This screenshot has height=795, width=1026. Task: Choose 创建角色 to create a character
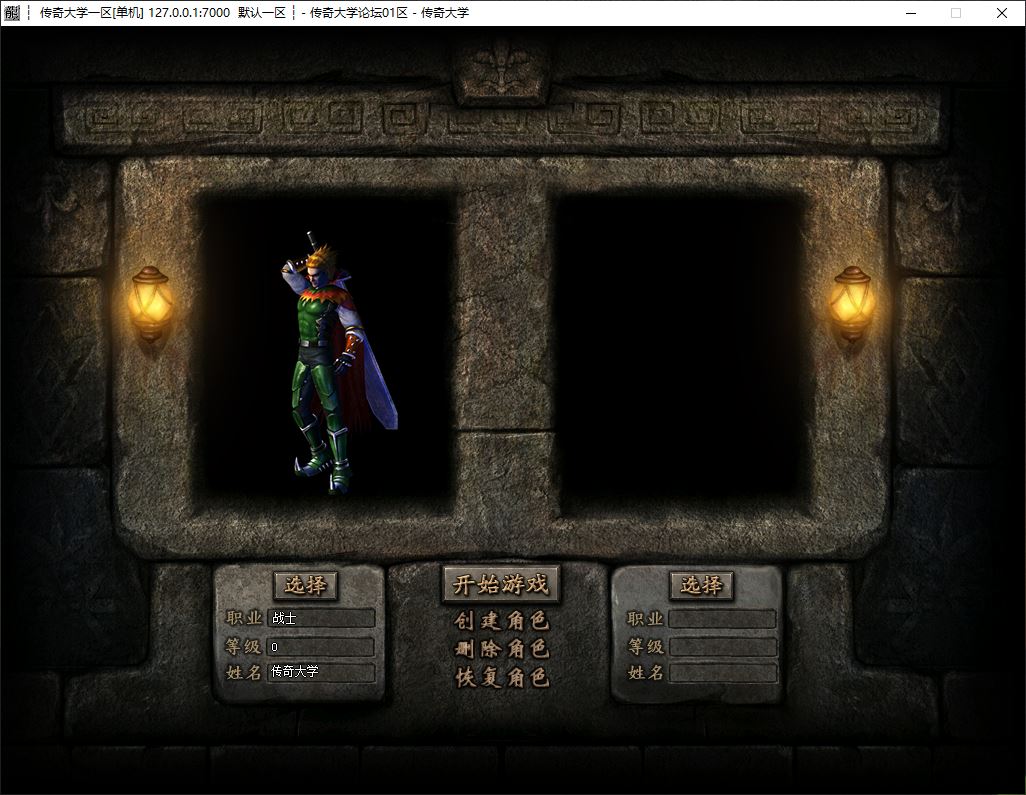click(501, 621)
